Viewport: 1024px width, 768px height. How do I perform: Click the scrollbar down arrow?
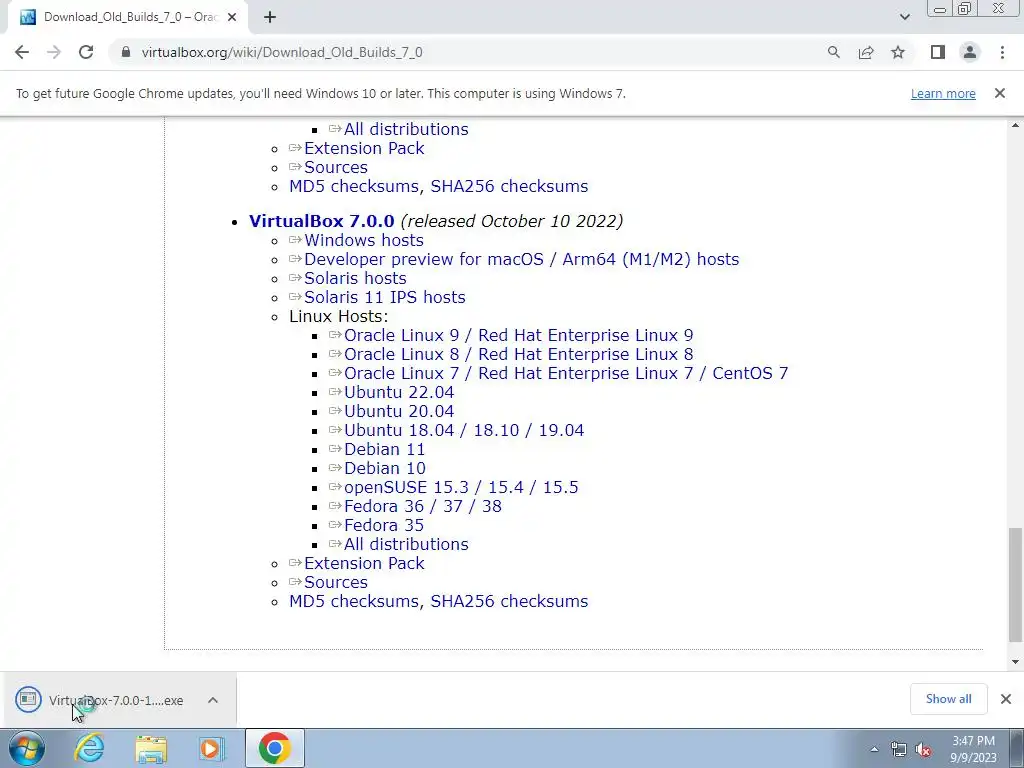point(1015,662)
